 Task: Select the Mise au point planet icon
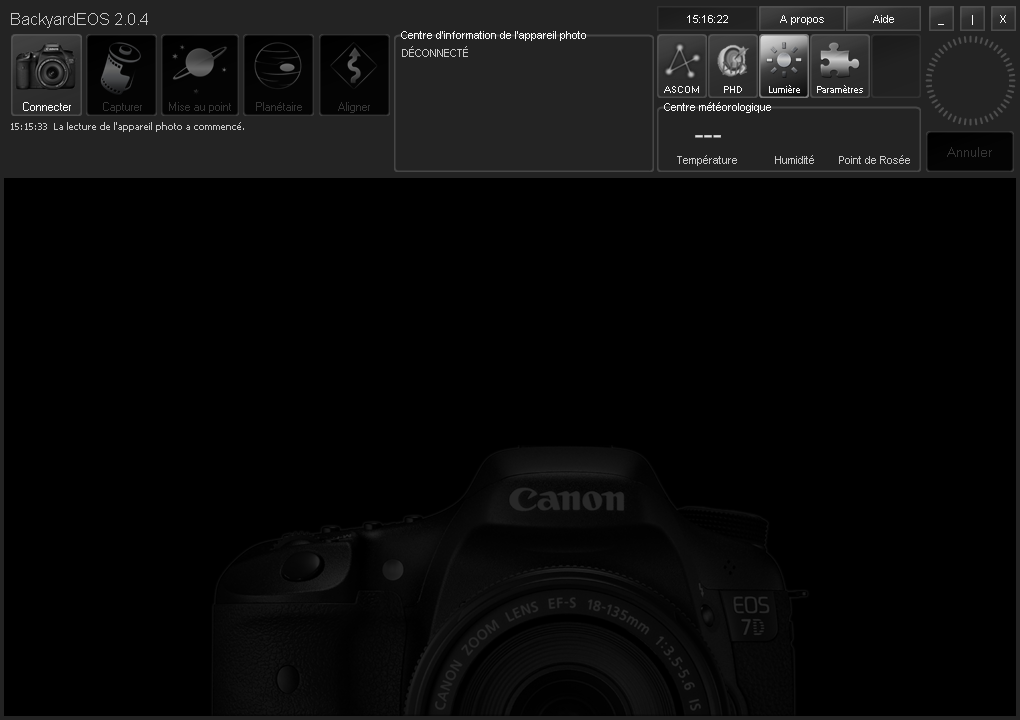coord(200,75)
